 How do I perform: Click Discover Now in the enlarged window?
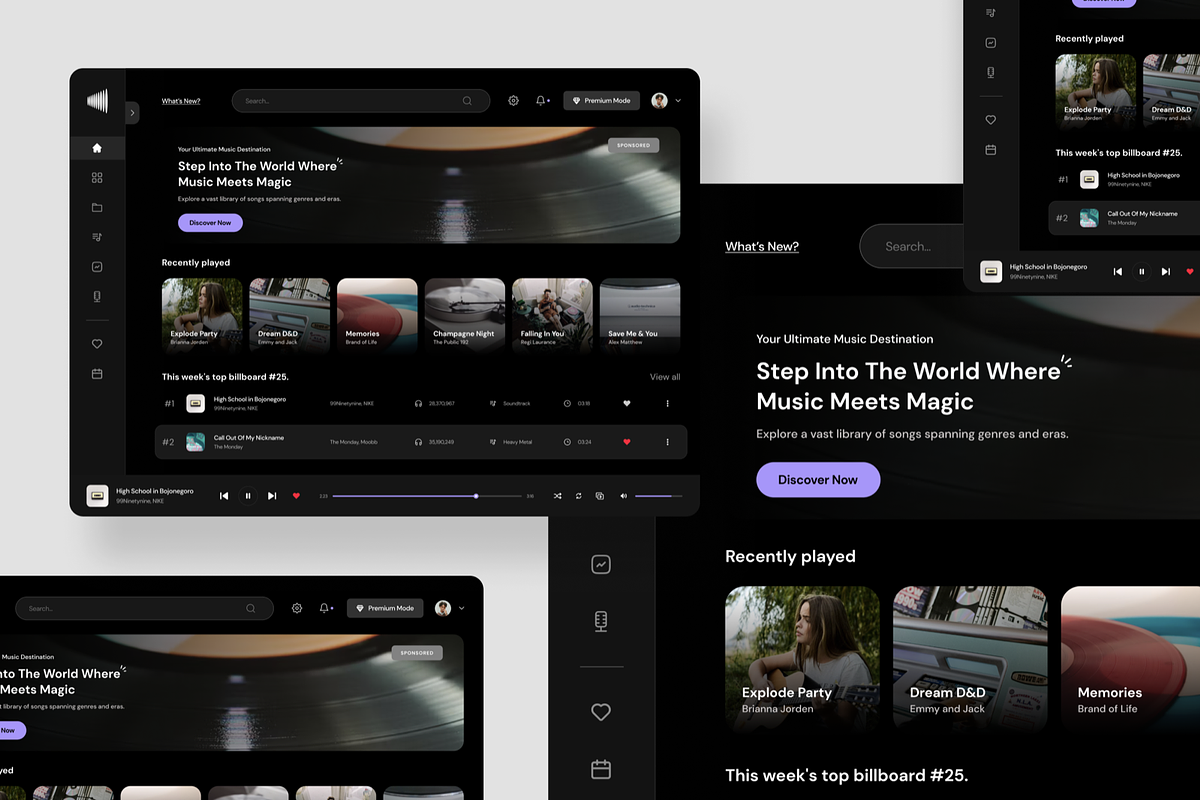coord(818,480)
